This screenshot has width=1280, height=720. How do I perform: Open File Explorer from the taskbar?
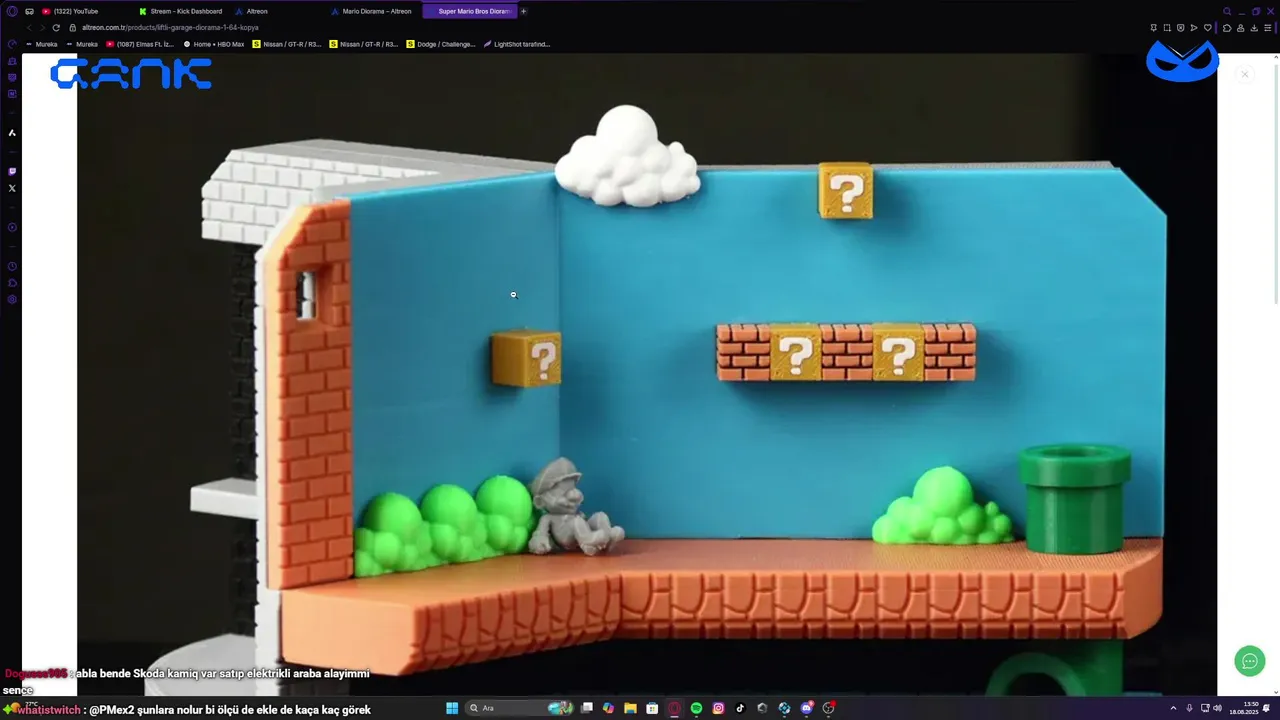630,708
